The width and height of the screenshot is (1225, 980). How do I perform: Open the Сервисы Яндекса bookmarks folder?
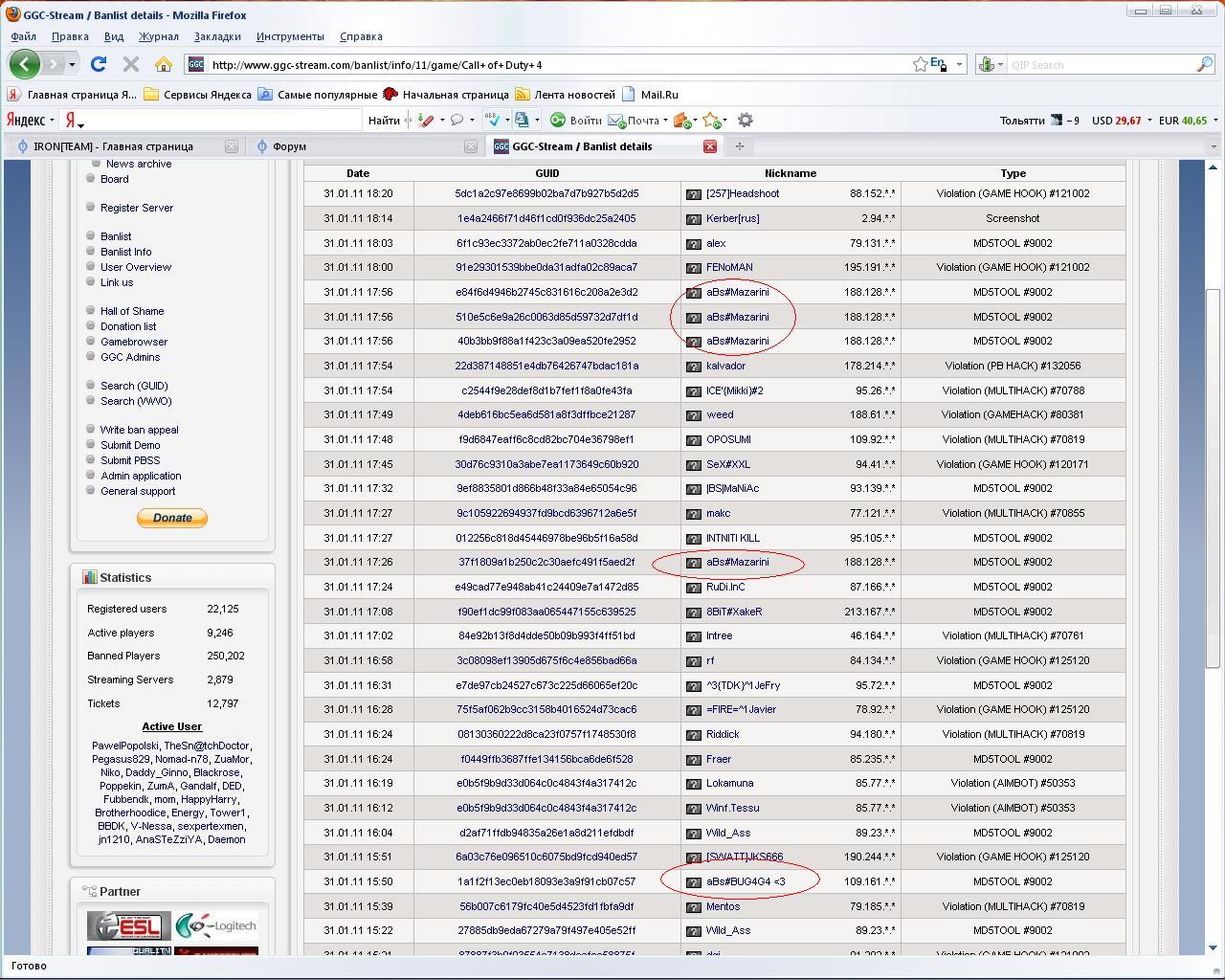click(198, 94)
